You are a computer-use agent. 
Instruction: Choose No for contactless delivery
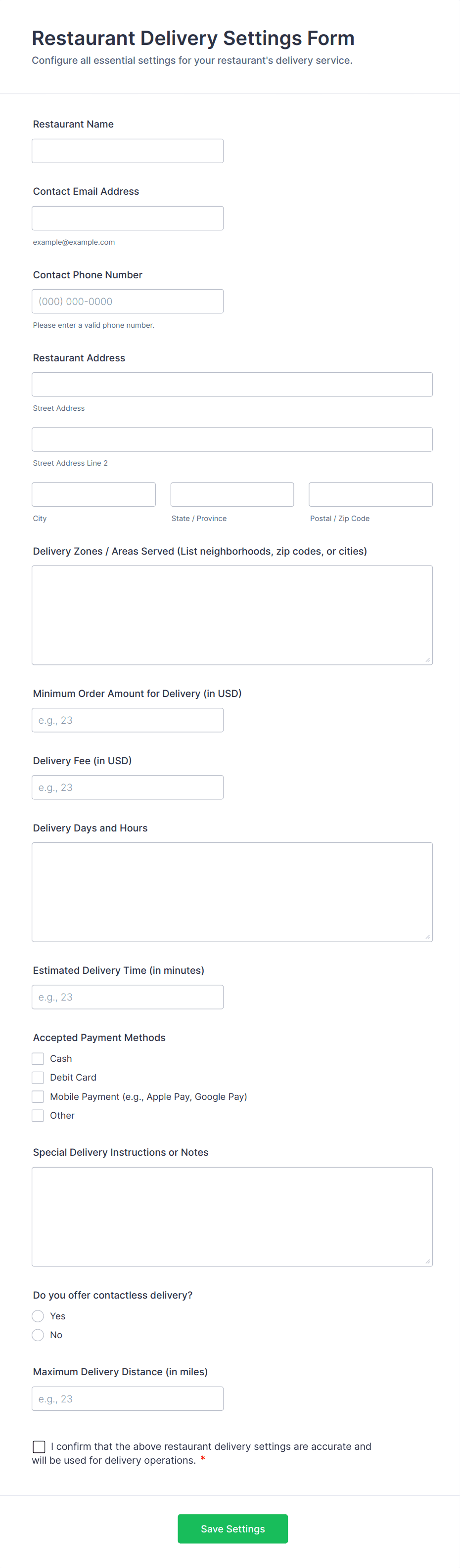pos(38,1335)
